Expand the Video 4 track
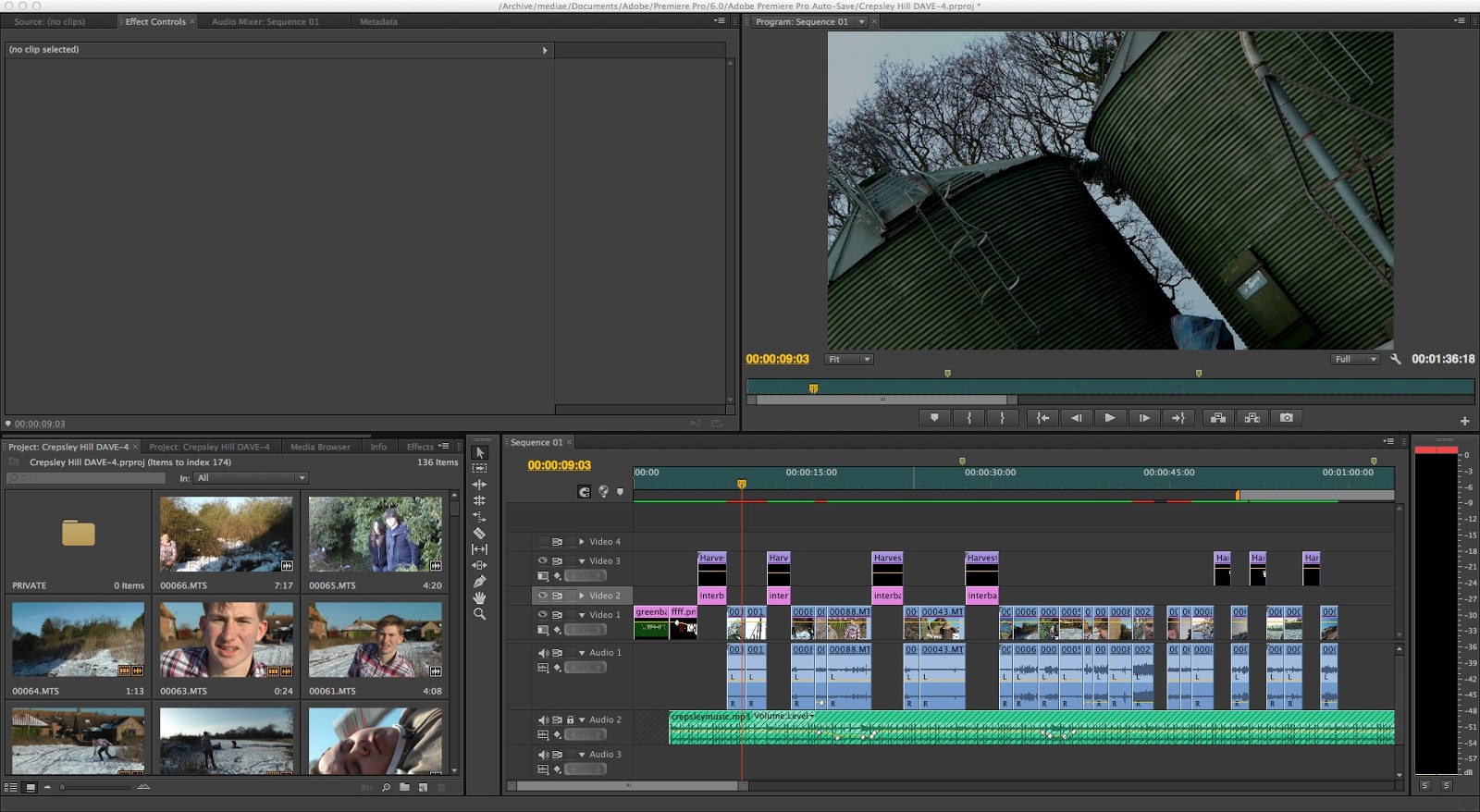The width and height of the screenshot is (1480, 812). tap(582, 542)
